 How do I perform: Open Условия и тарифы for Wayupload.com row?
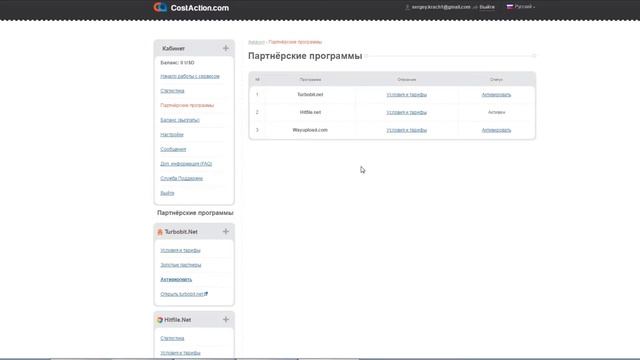click(407, 130)
